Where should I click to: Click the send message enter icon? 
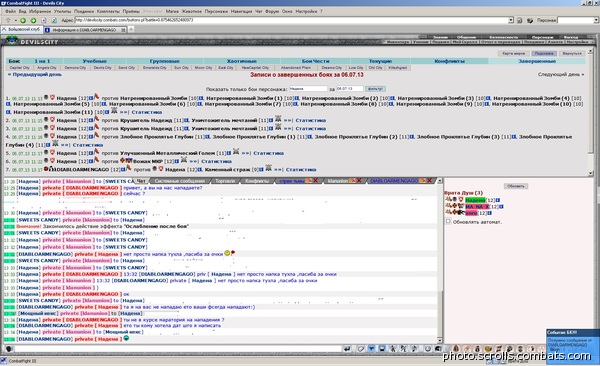(347, 349)
